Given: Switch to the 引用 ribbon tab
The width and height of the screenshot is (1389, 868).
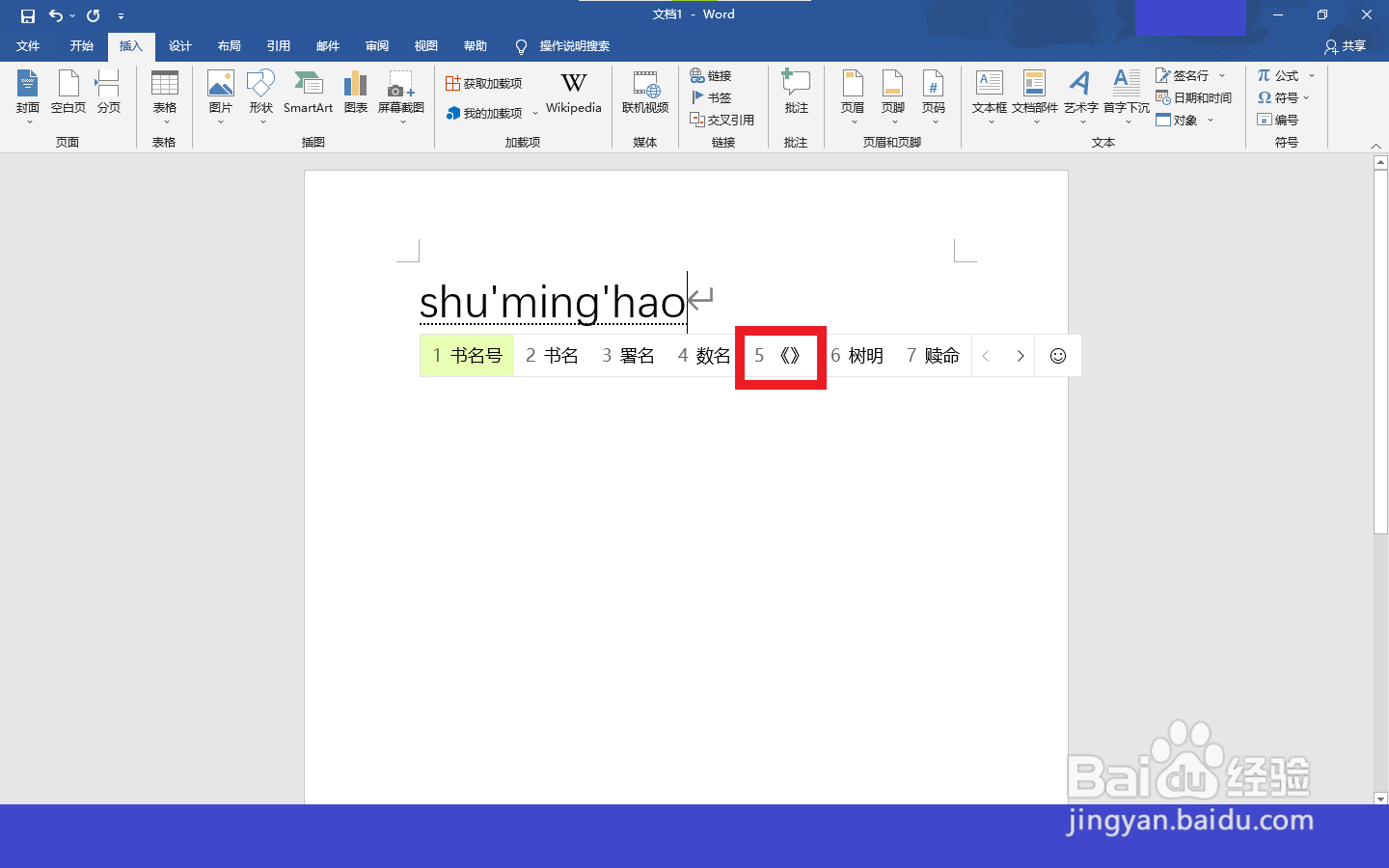Looking at the screenshot, I should pyautogui.click(x=279, y=46).
